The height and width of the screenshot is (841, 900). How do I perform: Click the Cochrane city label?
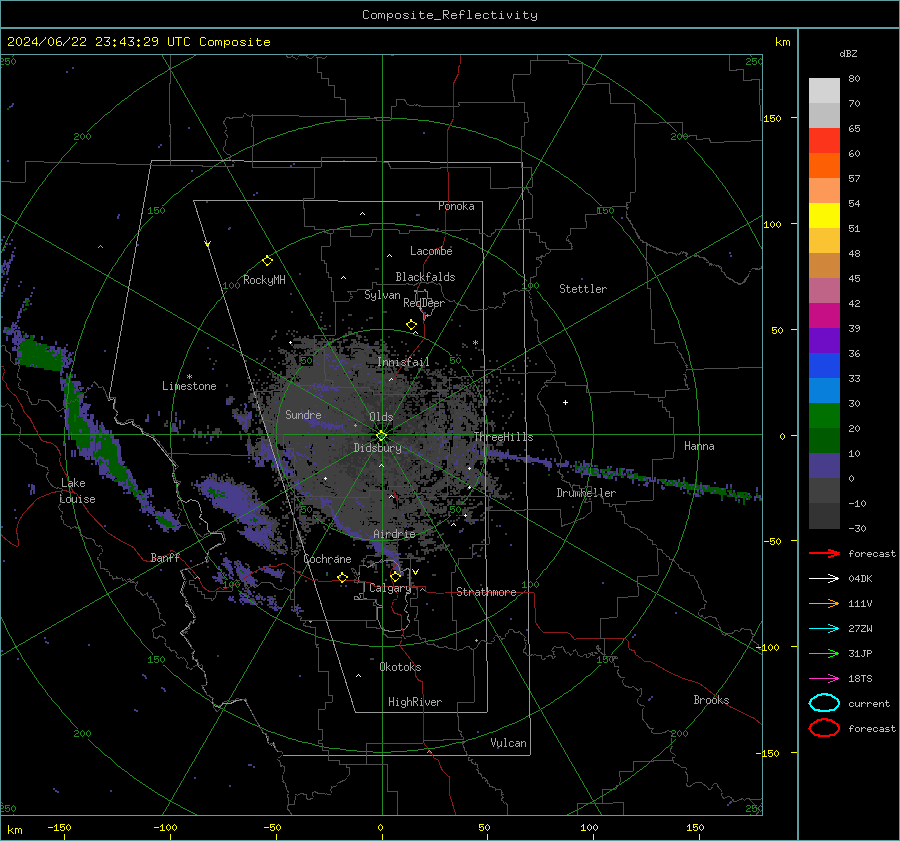[327, 559]
